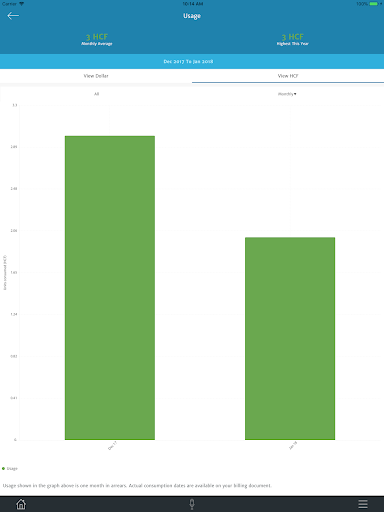Tap the Highest This Year 3 HCF value
Image resolution: width=384 pixels, height=512 pixels.
293,37
